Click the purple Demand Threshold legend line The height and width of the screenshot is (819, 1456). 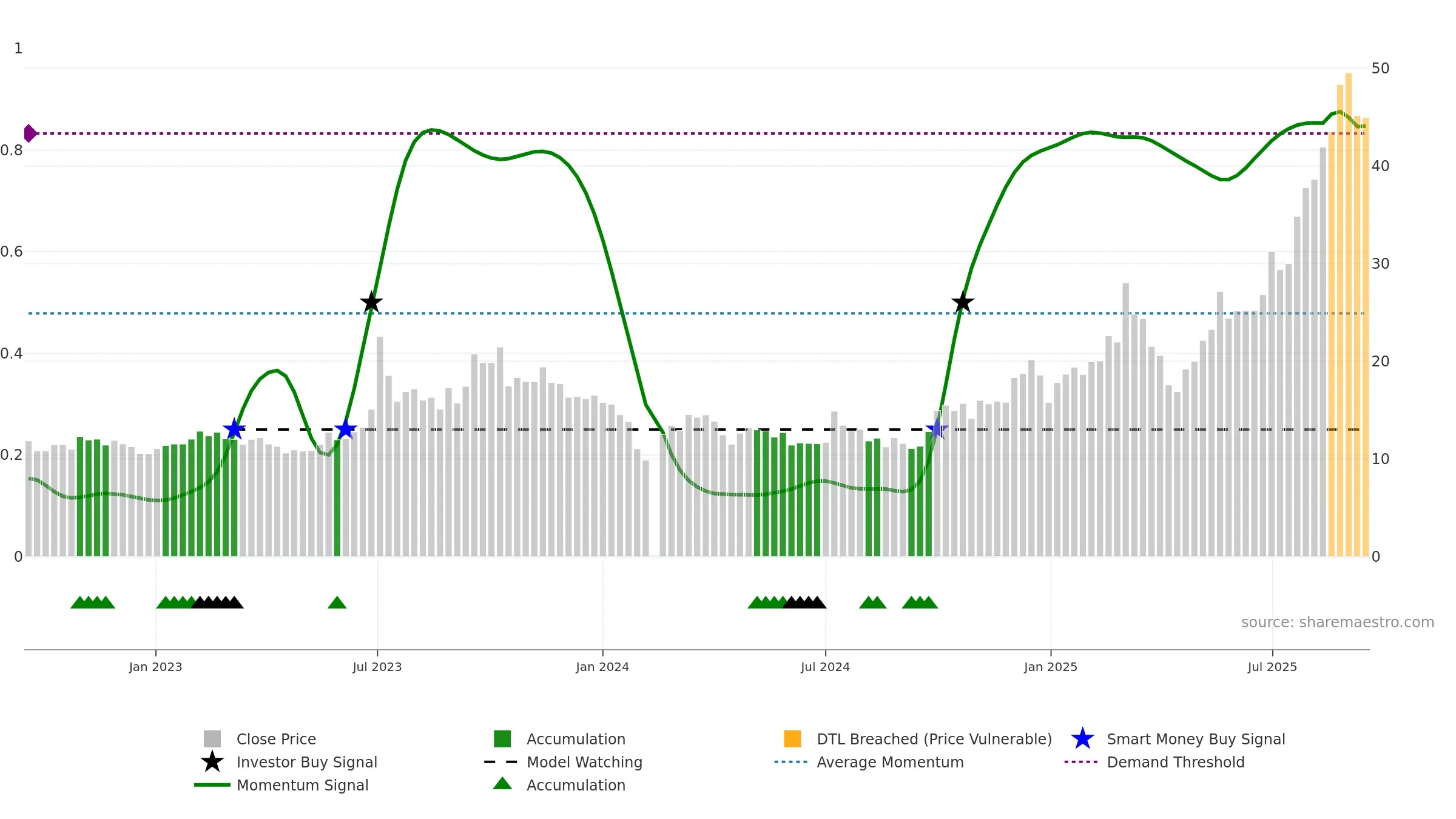tap(1081, 762)
